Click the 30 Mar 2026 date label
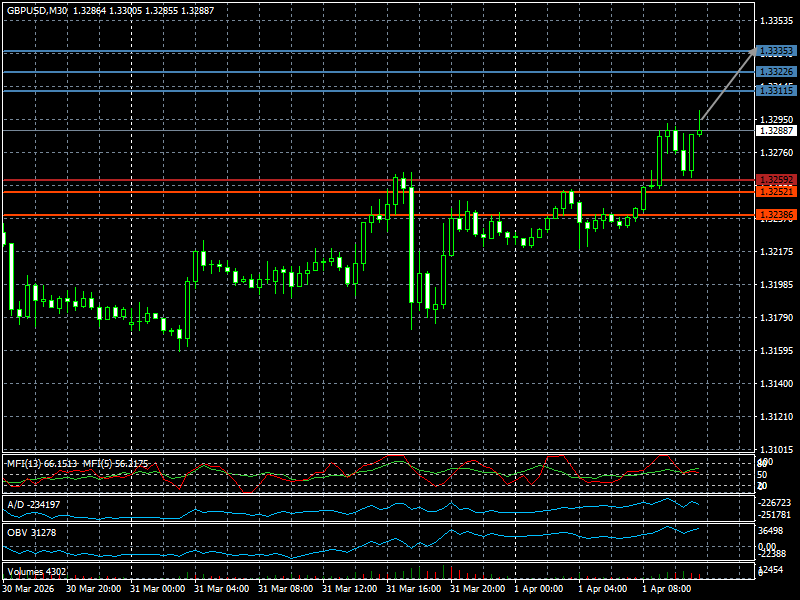 (x=30, y=589)
